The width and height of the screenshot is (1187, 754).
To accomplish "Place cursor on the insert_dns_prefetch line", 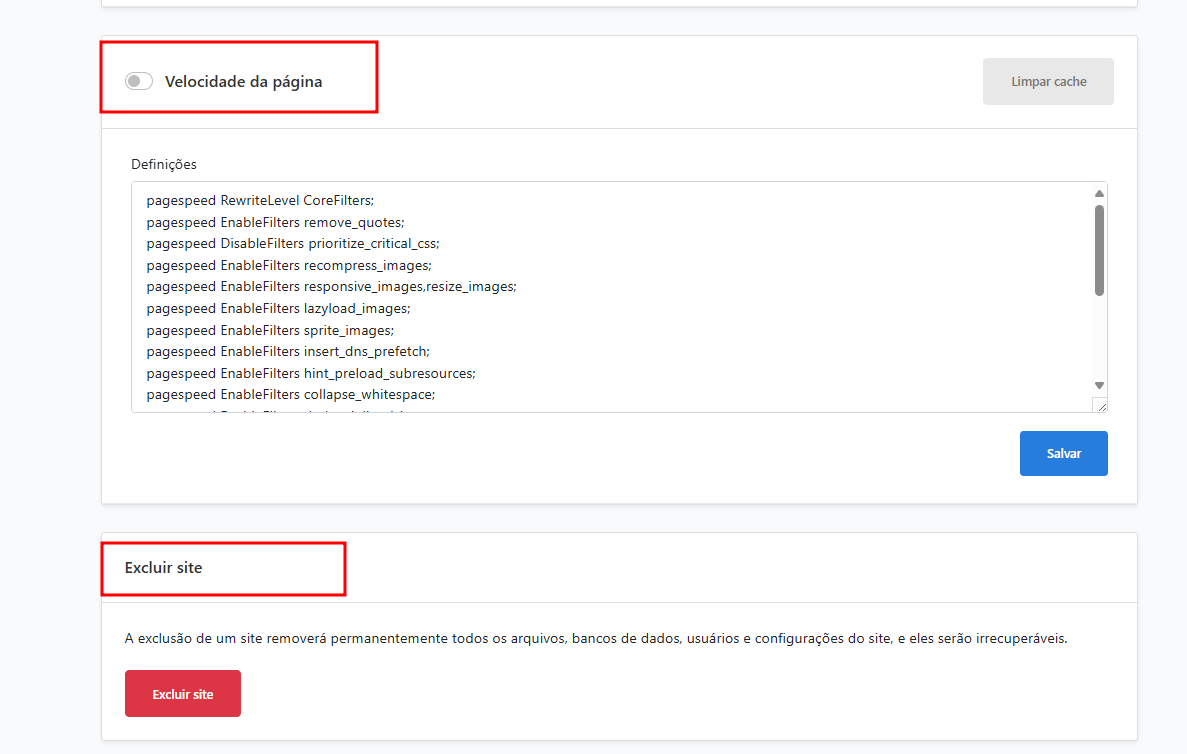I will pyautogui.click(x=288, y=352).
